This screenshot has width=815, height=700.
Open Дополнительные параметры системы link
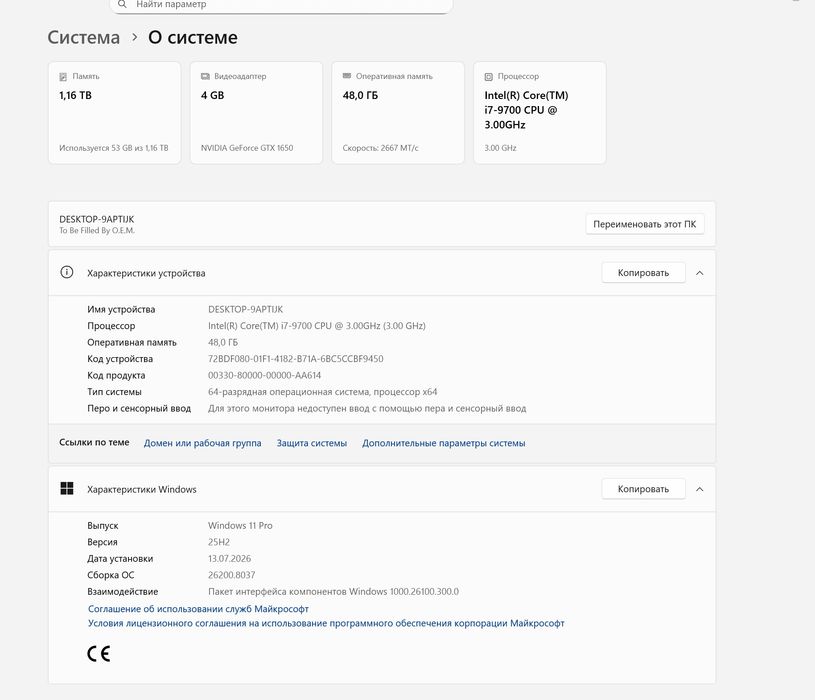(444, 443)
